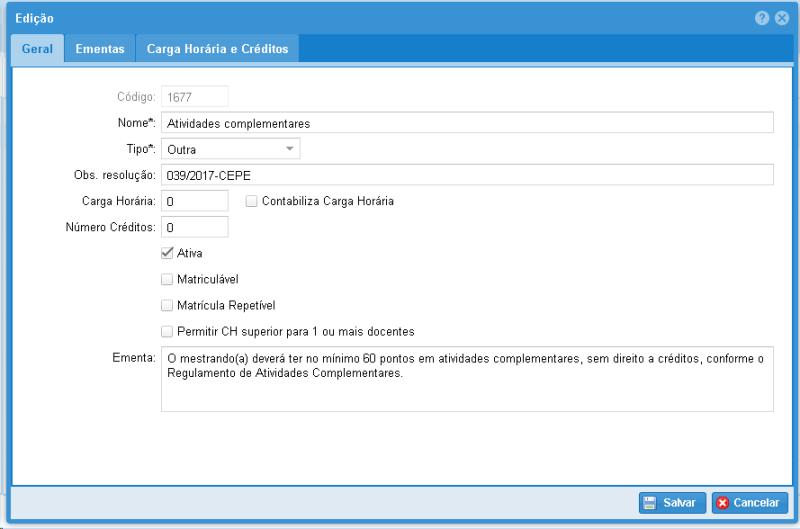800x529 pixels.
Task: Open the Ementas tab
Action: (100, 48)
